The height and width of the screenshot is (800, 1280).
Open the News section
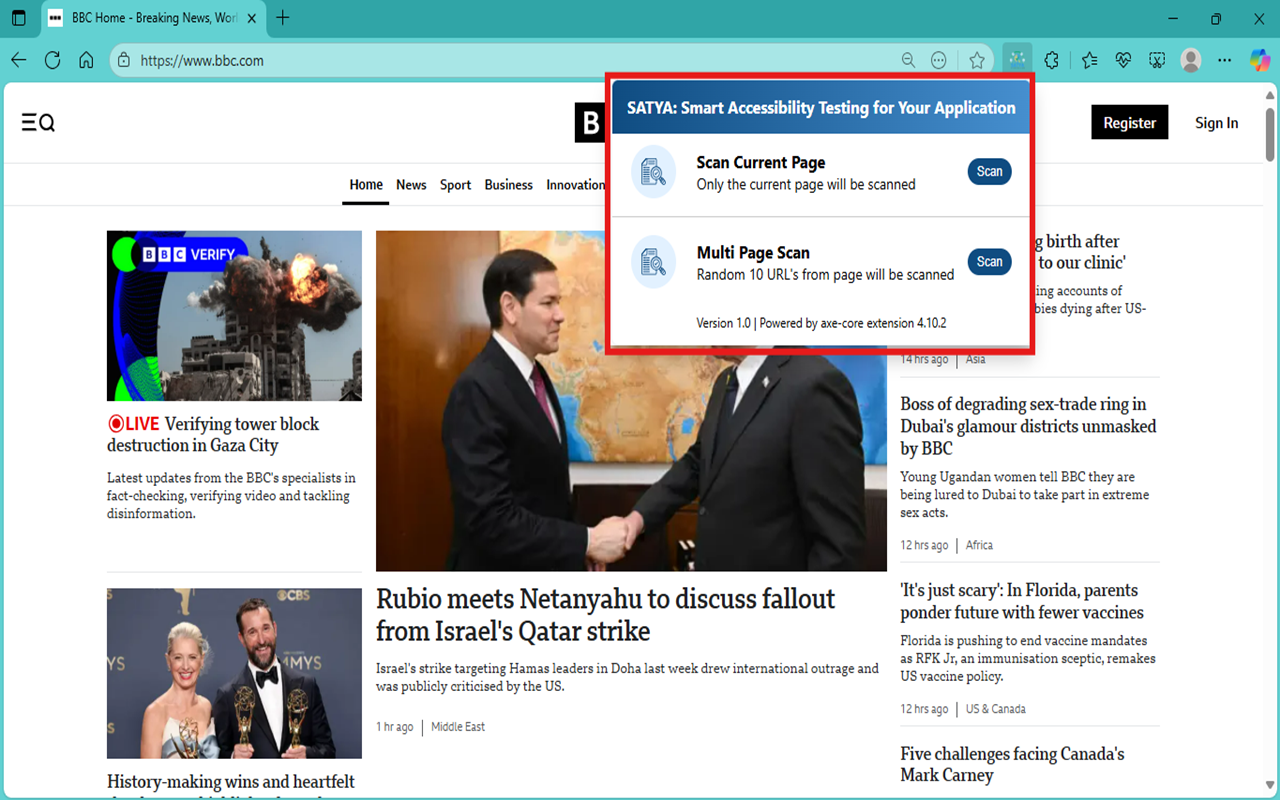pyautogui.click(x=411, y=185)
